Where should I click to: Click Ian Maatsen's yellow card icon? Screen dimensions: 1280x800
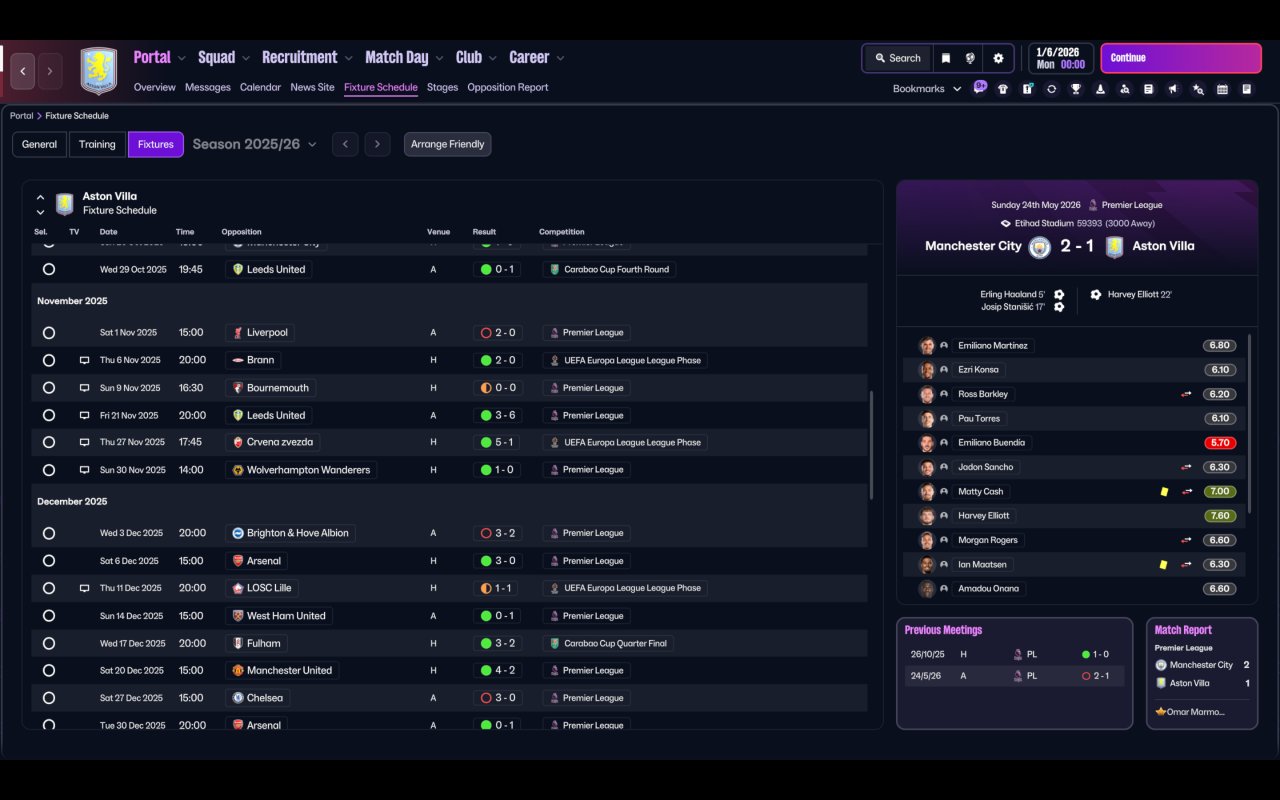point(1164,565)
